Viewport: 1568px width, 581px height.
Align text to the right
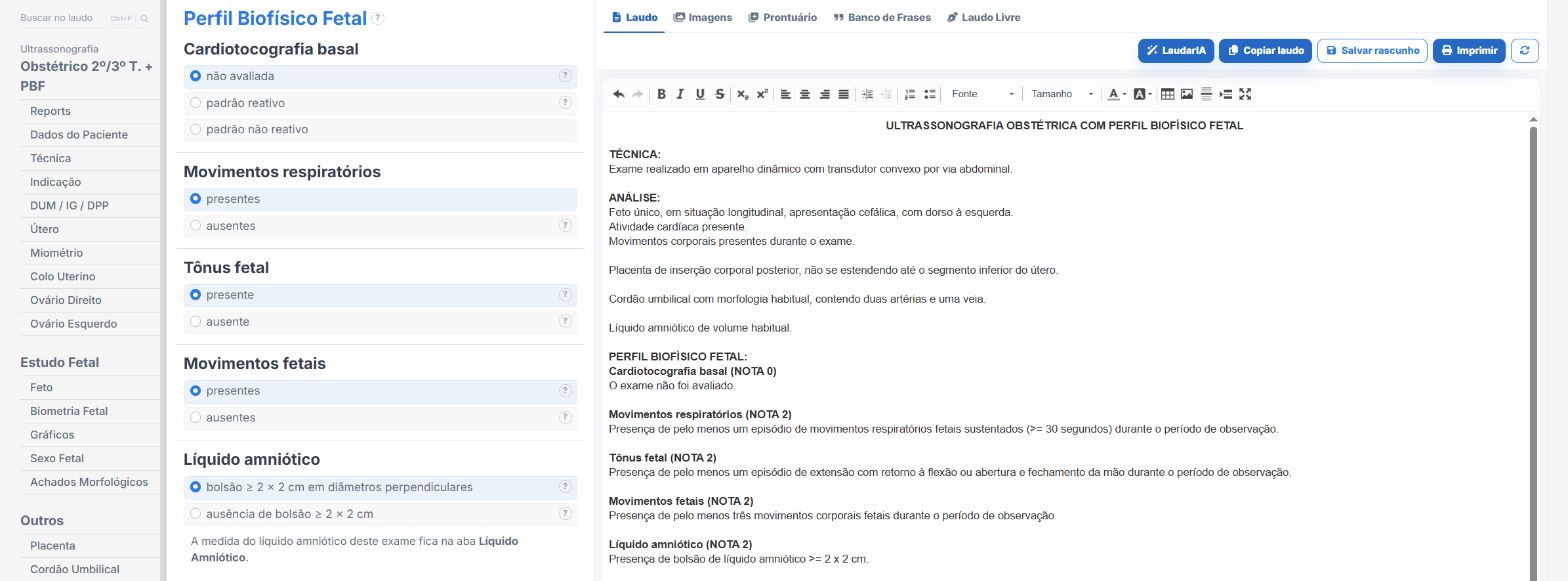pos(824,94)
